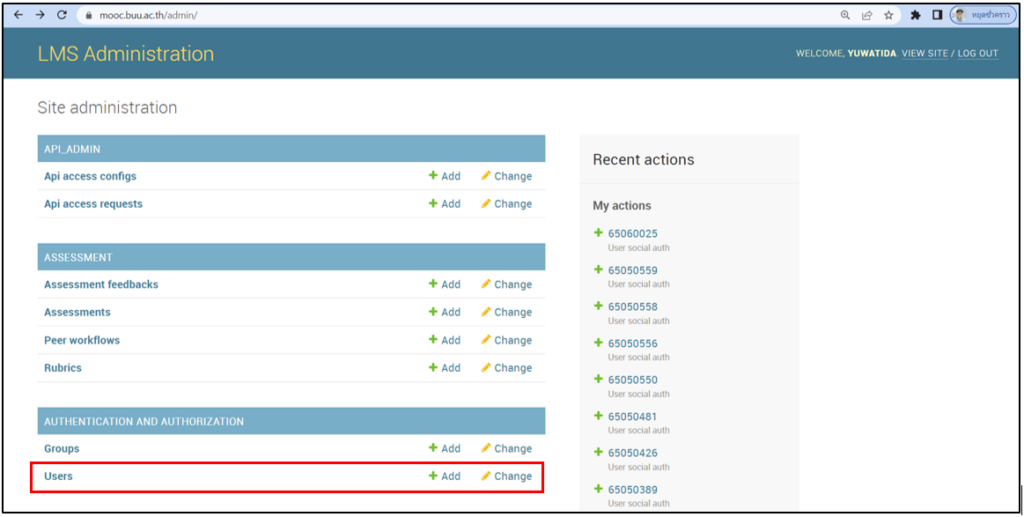This screenshot has height=517, width=1024.
Task: Click the browser forward arrow icon
Action: 40,15
